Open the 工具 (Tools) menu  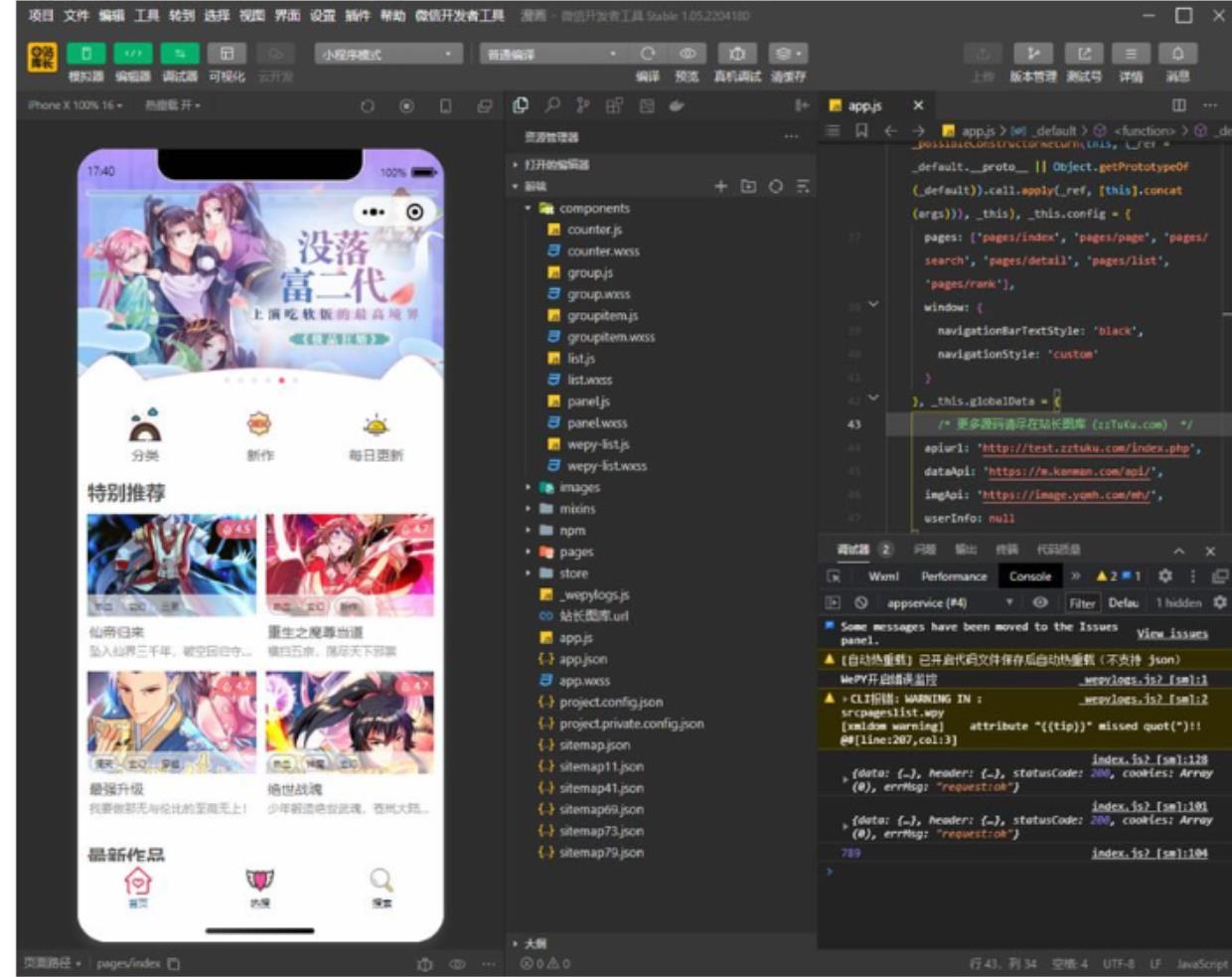(x=147, y=16)
